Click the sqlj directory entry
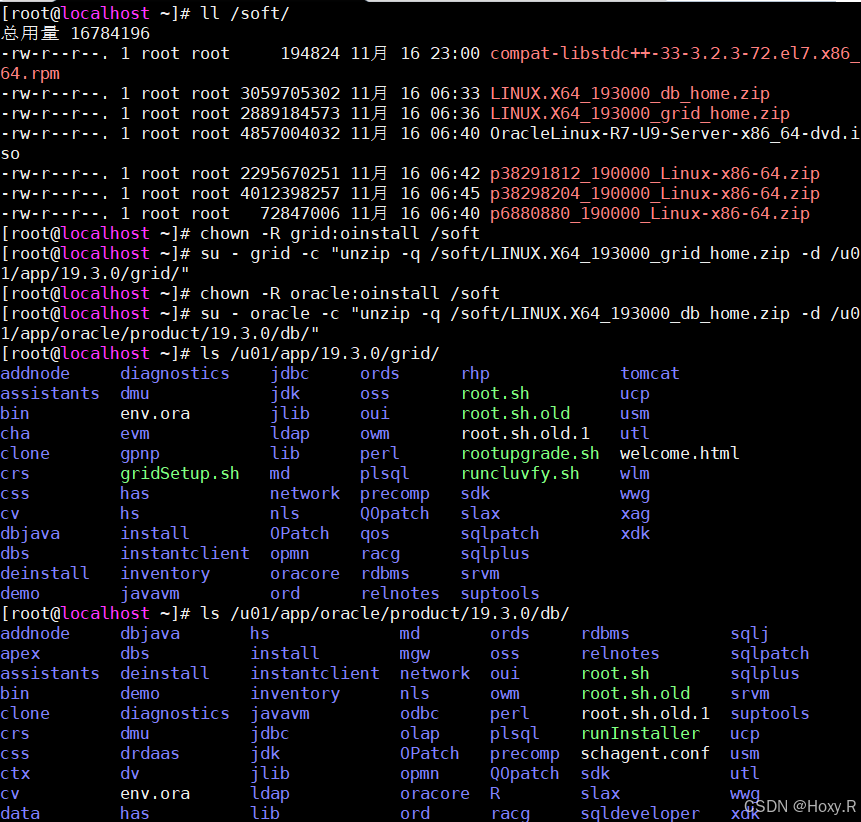Image resolution: width=861 pixels, height=822 pixels. pos(750,633)
